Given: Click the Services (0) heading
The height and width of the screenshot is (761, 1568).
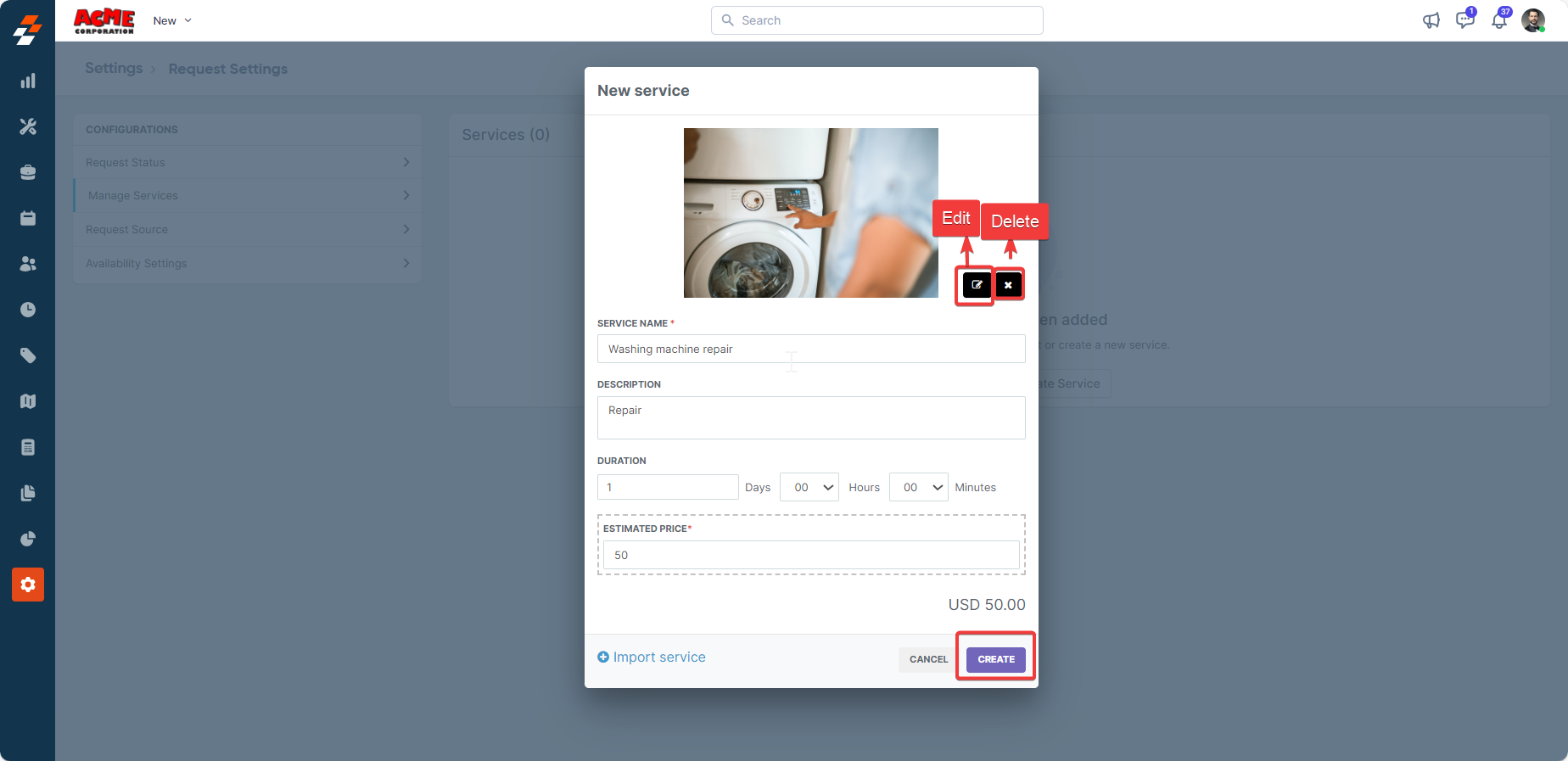Looking at the screenshot, I should [506, 135].
